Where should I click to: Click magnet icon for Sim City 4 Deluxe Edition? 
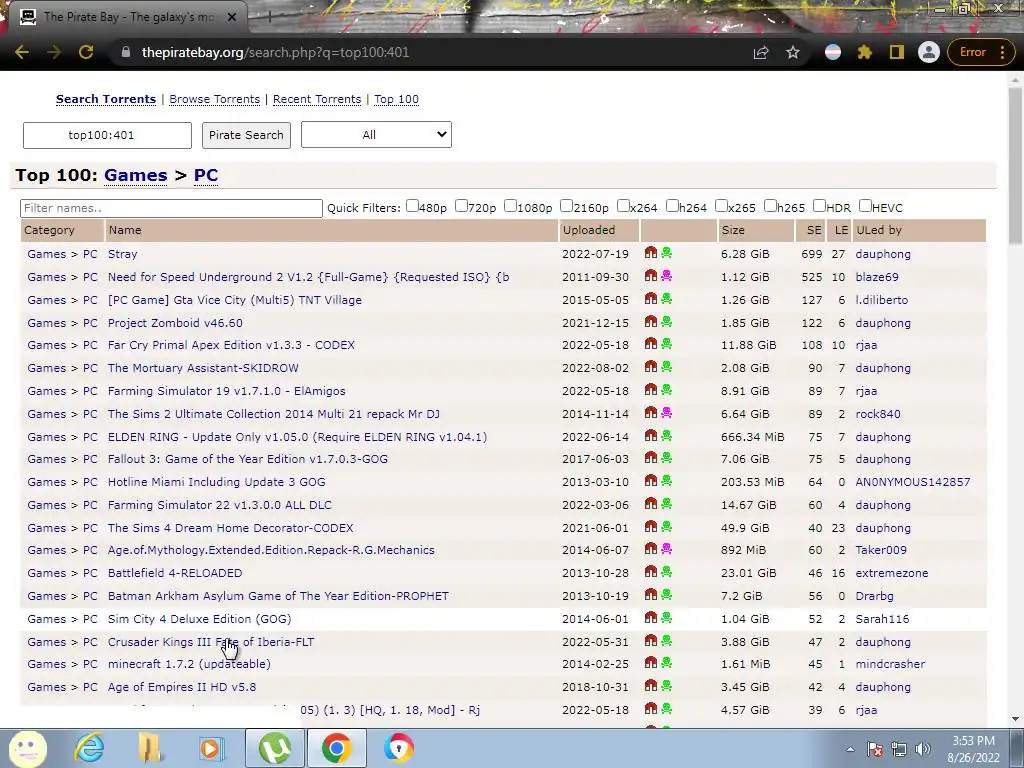(x=650, y=617)
